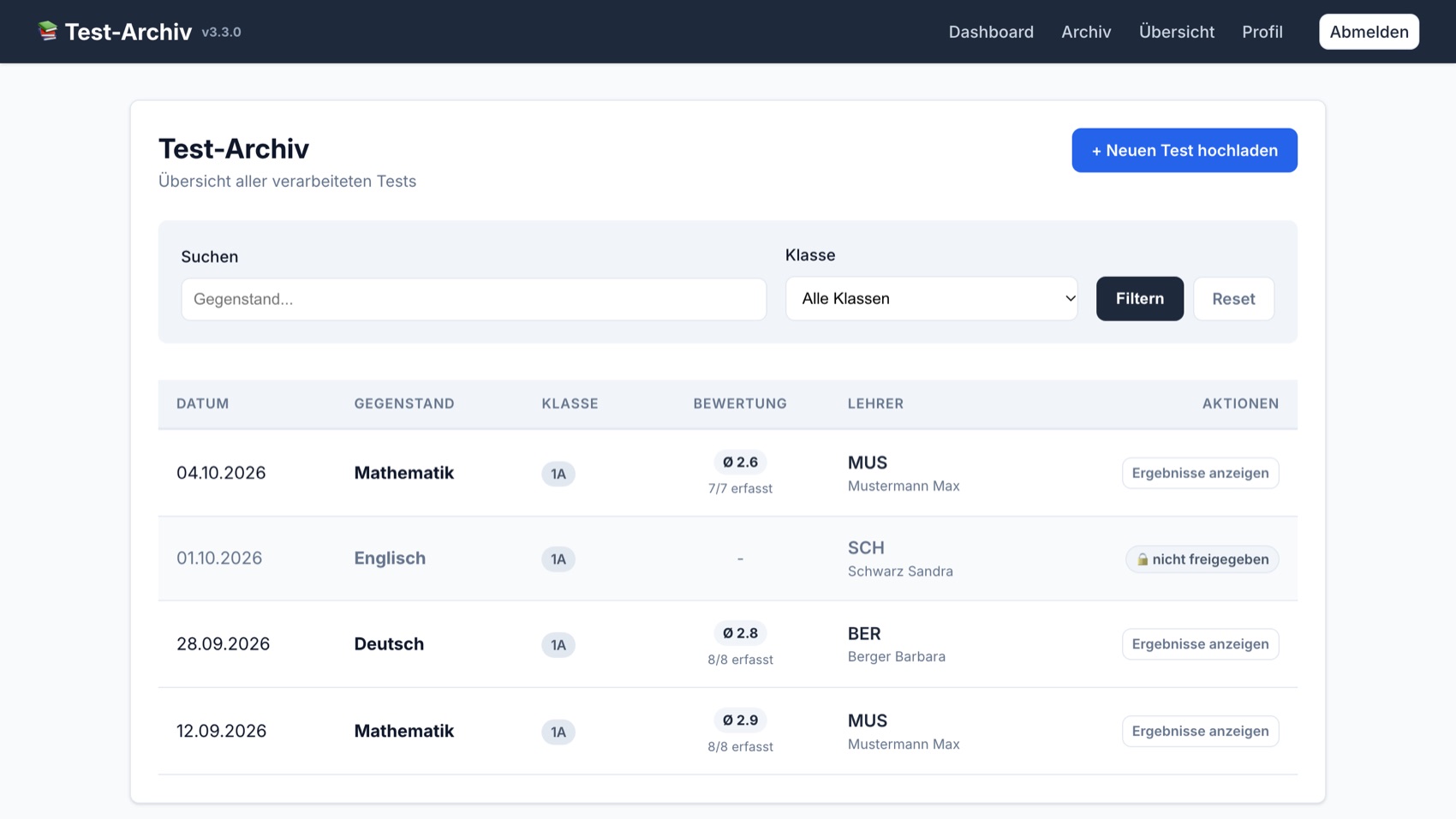Viewport: 1456px width, 819px height.
Task: Click the Lehrer column header
Action: tap(875, 404)
